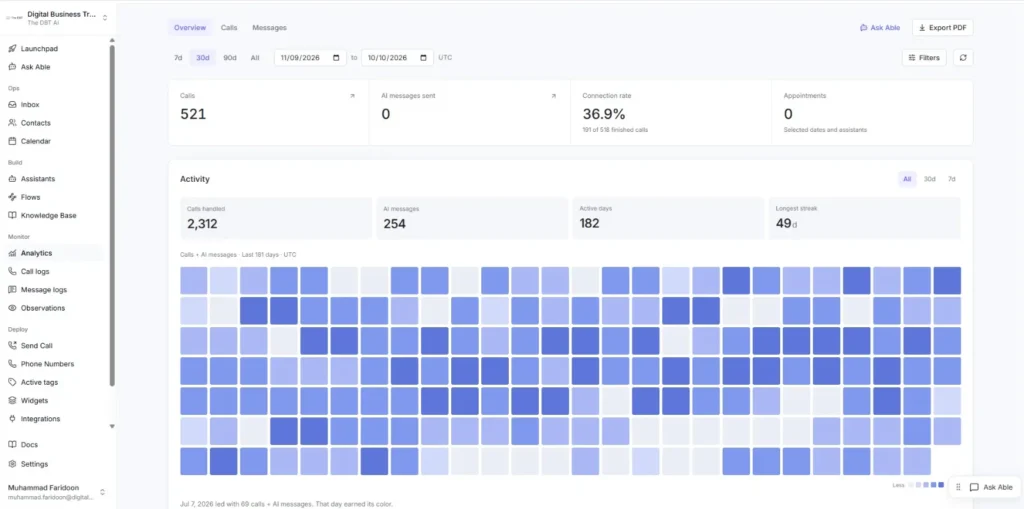
Task: Click the first heatmap cell in top row
Action: pyautogui.click(x=194, y=280)
